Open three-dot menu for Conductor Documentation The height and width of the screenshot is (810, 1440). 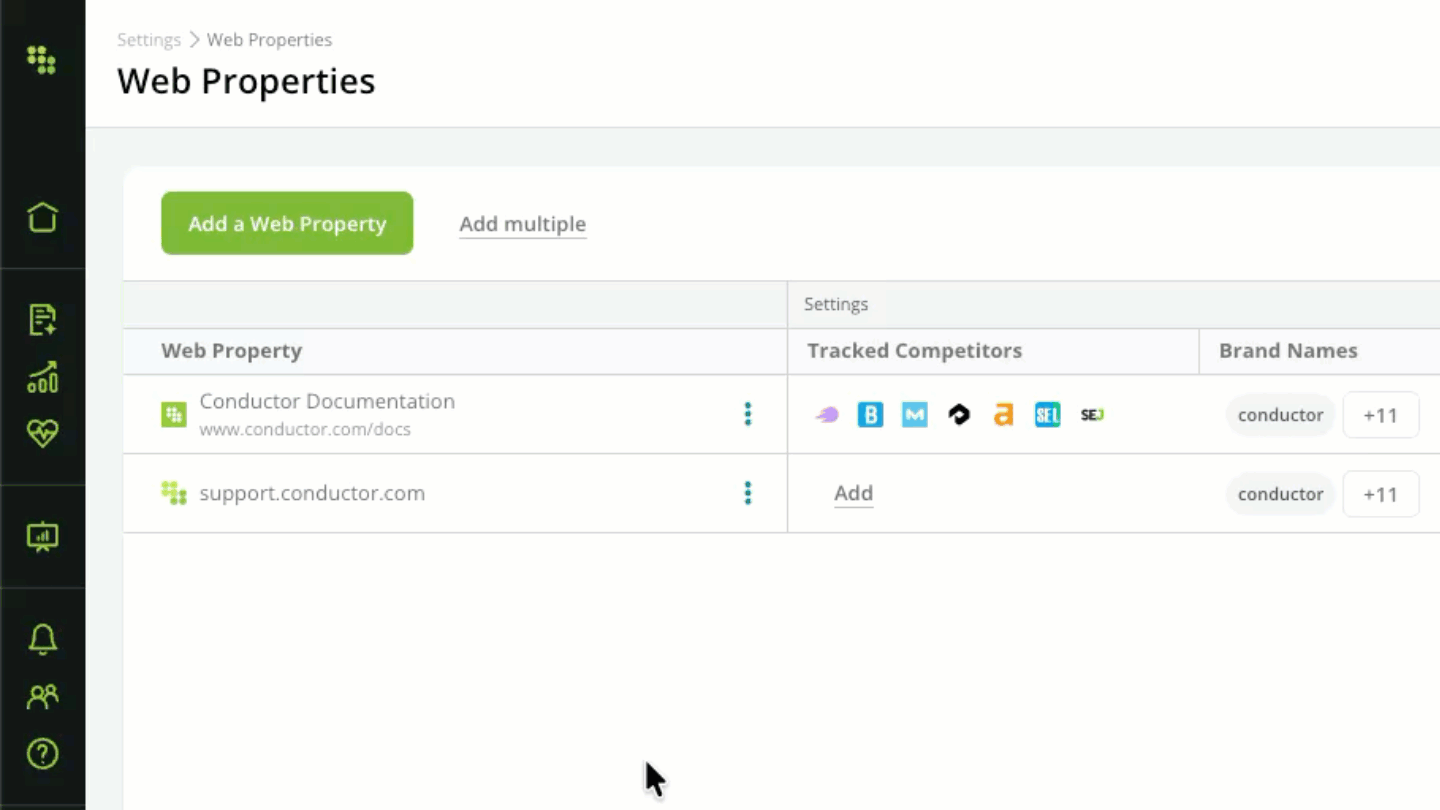(747, 414)
